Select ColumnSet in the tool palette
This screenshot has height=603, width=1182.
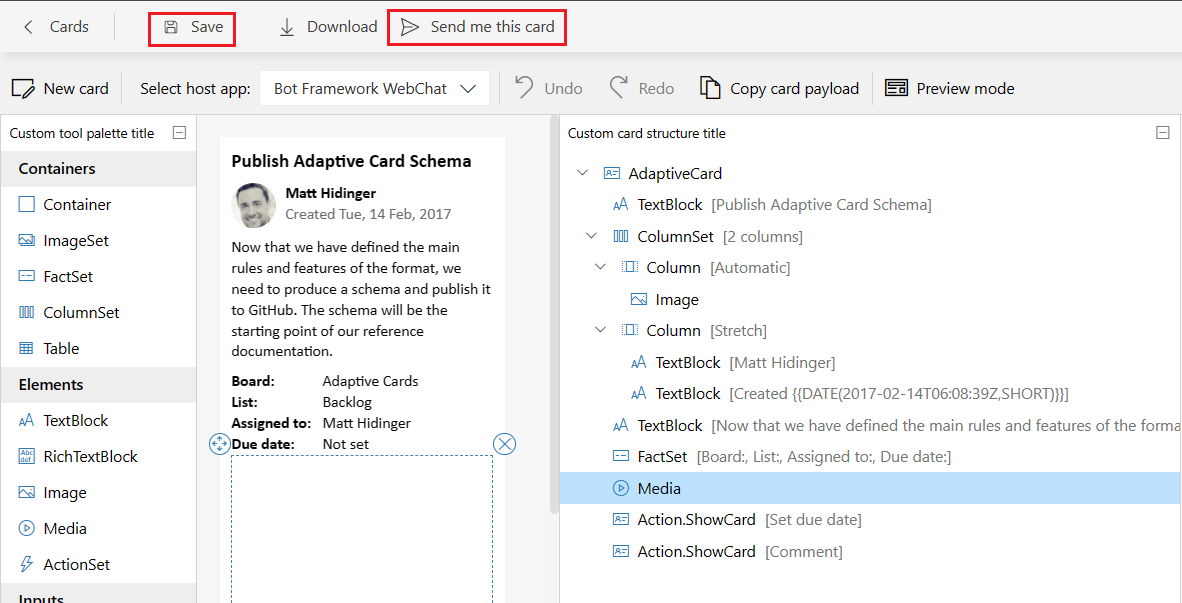[98, 313]
